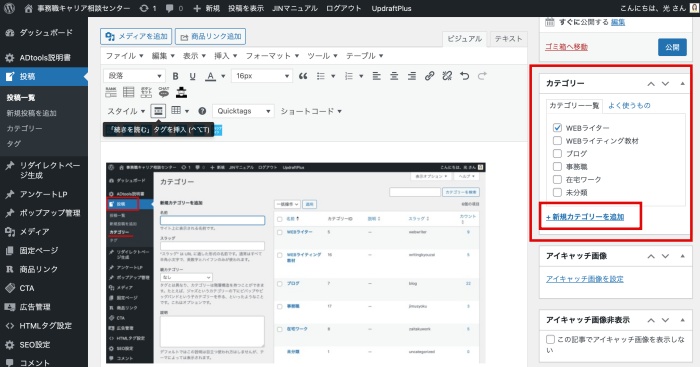
Task: Open SEO設定 in sidebar
Action: pos(34,345)
